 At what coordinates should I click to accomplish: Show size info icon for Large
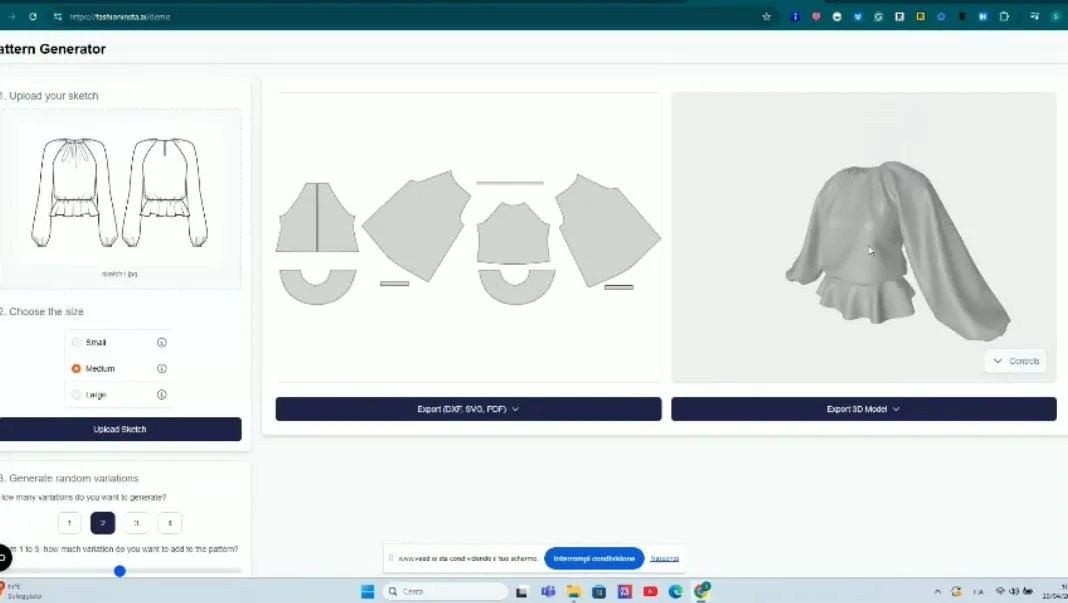point(161,395)
